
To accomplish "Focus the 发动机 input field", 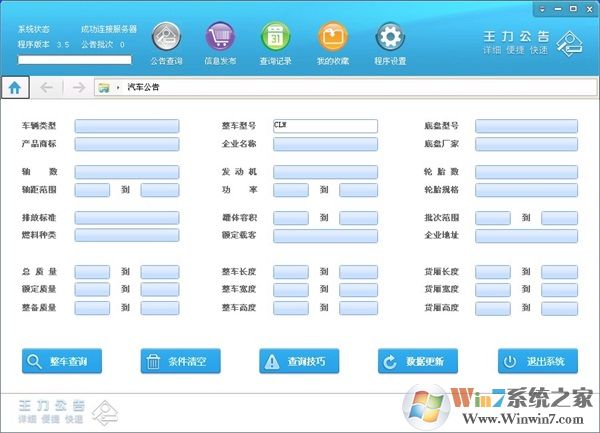I will pos(325,172).
